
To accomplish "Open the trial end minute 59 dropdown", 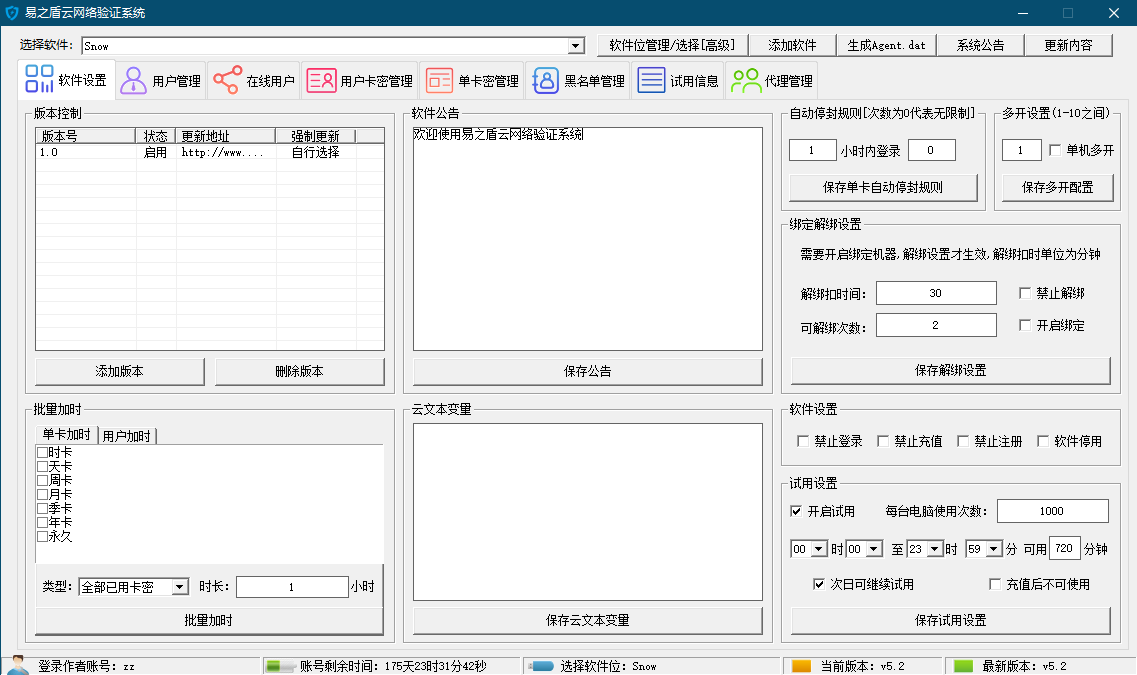I will pos(994,549).
